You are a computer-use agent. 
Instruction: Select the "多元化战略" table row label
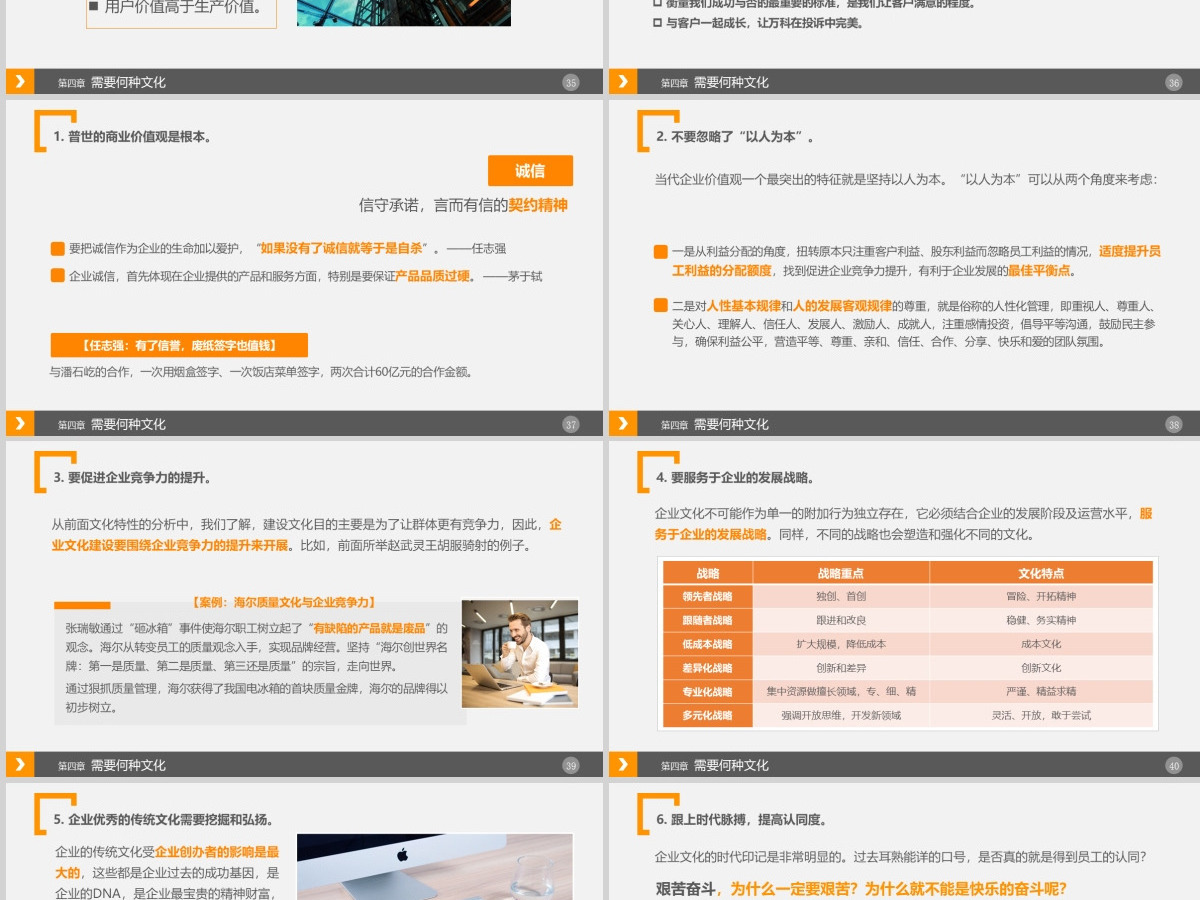coord(708,716)
